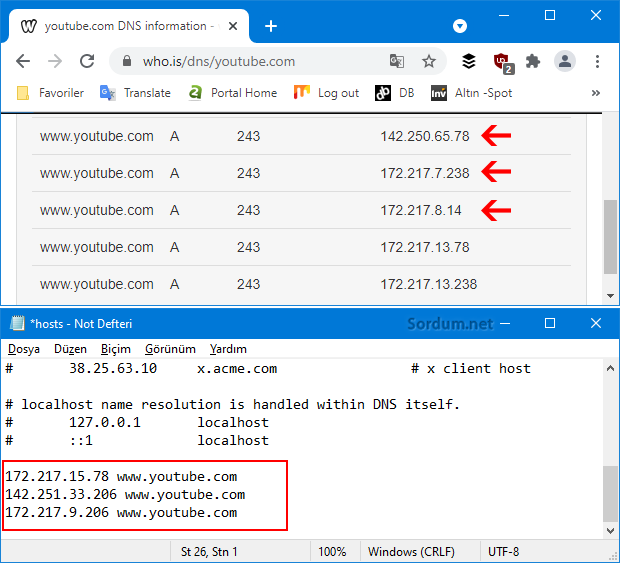Screen dimensions: 620x563
Task: Open the Dosya menu in Notepad
Action: click(24, 349)
